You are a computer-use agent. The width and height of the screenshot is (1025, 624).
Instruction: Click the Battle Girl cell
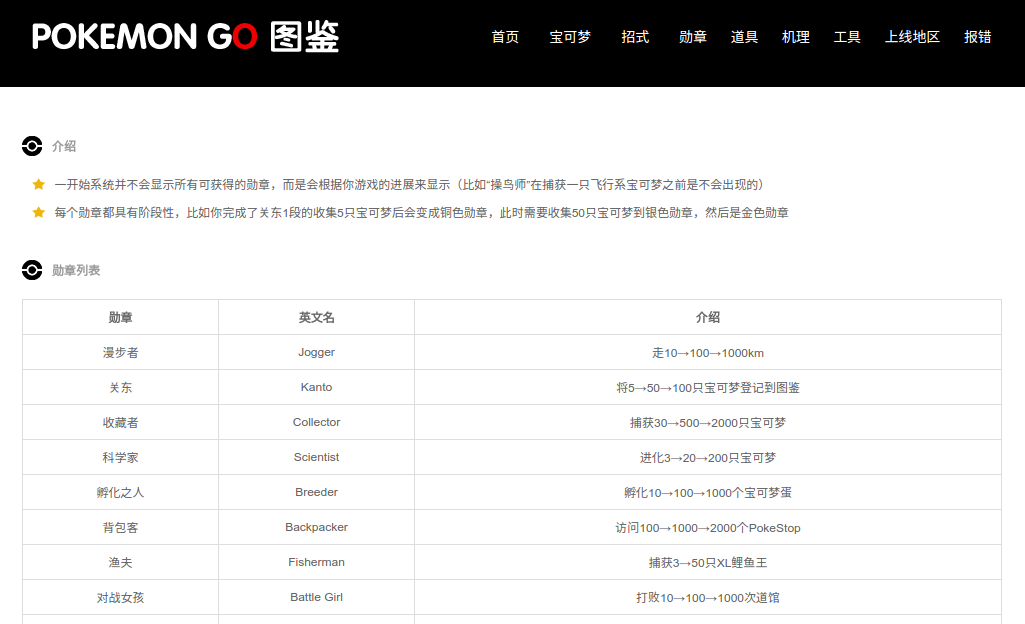coord(316,597)
